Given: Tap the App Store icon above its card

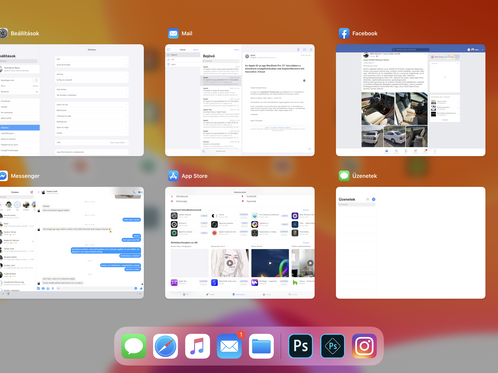Looking at the screenshot, I should pos(173,176).
